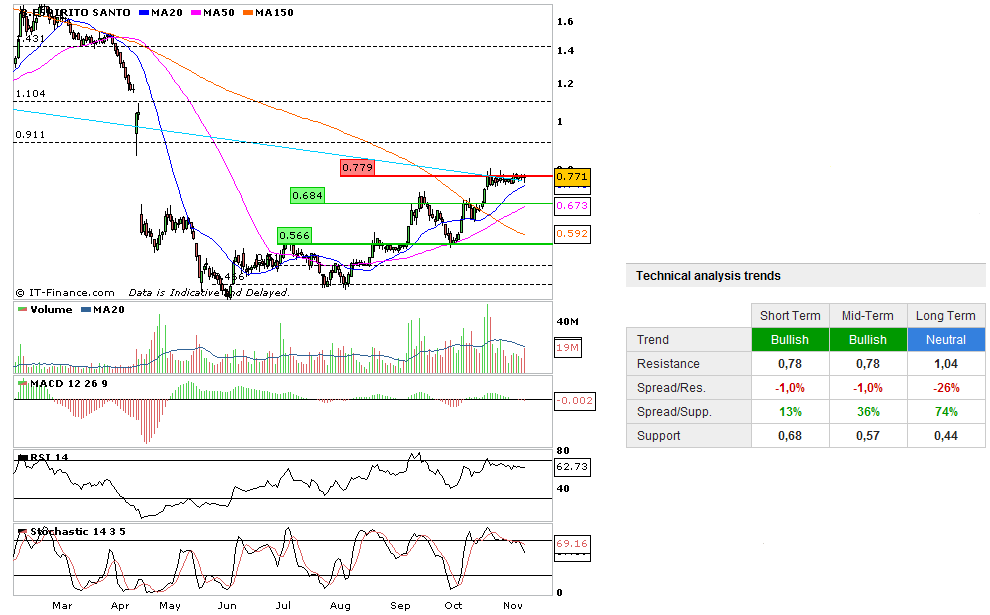Click the Mar month label on time axis
The image size is (990, 615).
[62, 606]
